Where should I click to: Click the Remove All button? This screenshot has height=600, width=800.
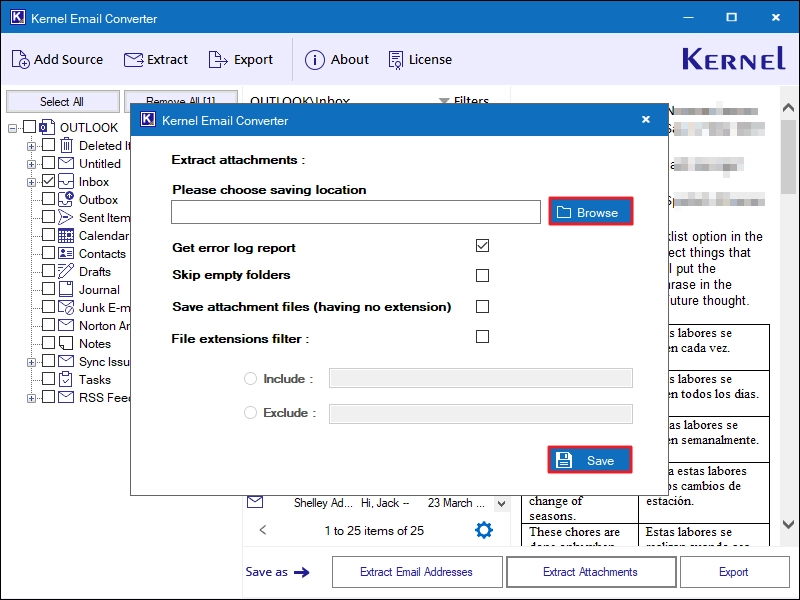pyautogui.click(x=181, y=98)
